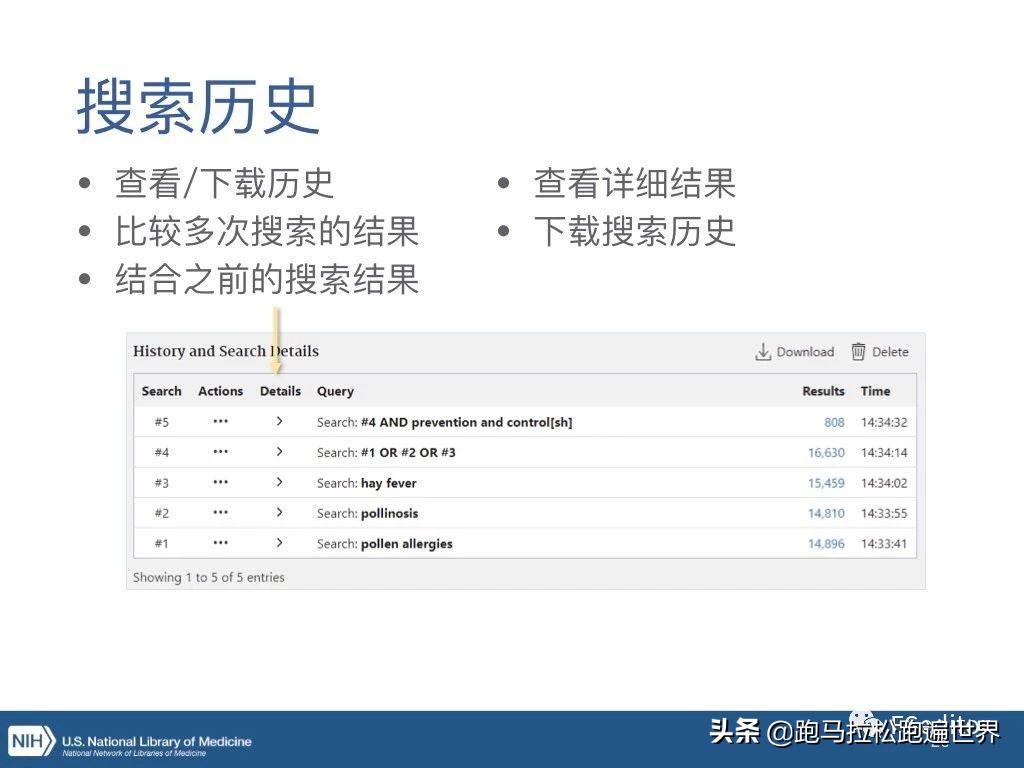Click the Delete trash icon
The width and height of the screenshot is (1024, 768).
pyautogui.click(x=880, y=351)
